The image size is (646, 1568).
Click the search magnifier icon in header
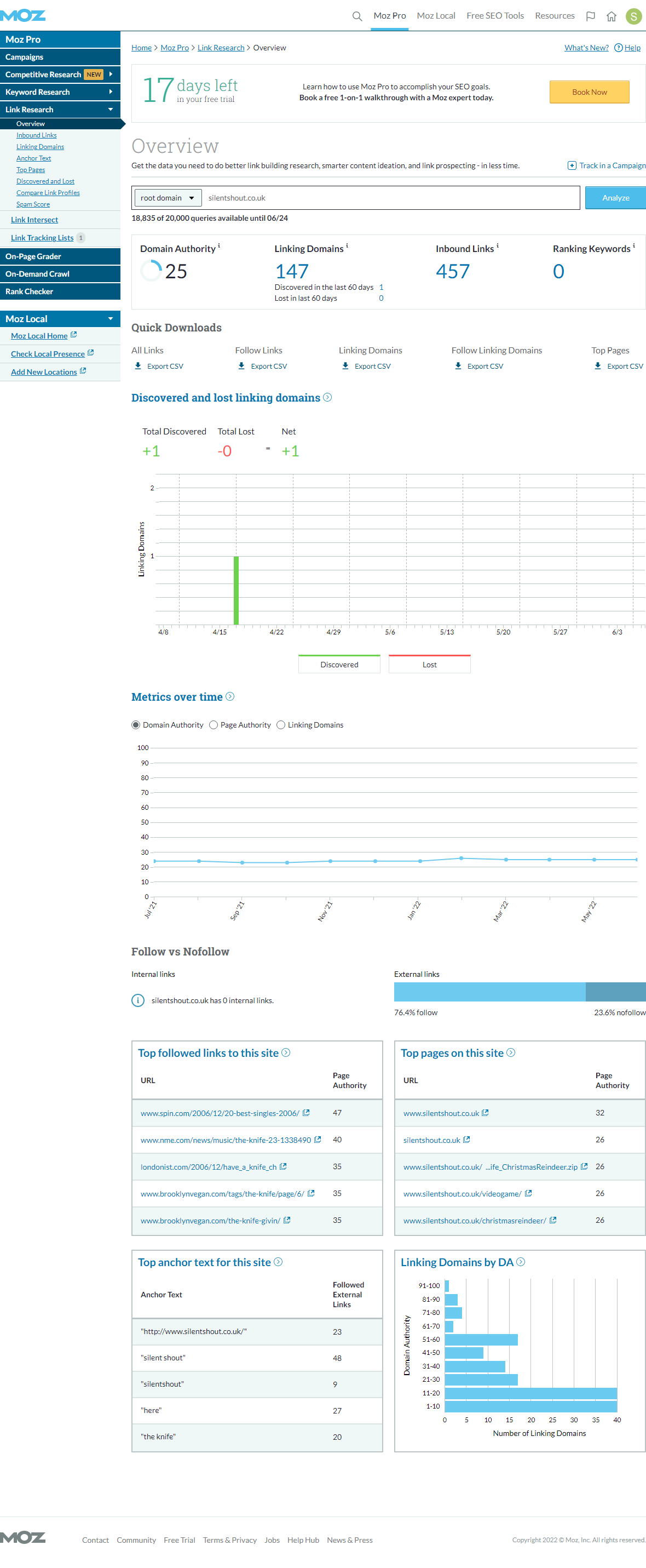tap(357, 16)
